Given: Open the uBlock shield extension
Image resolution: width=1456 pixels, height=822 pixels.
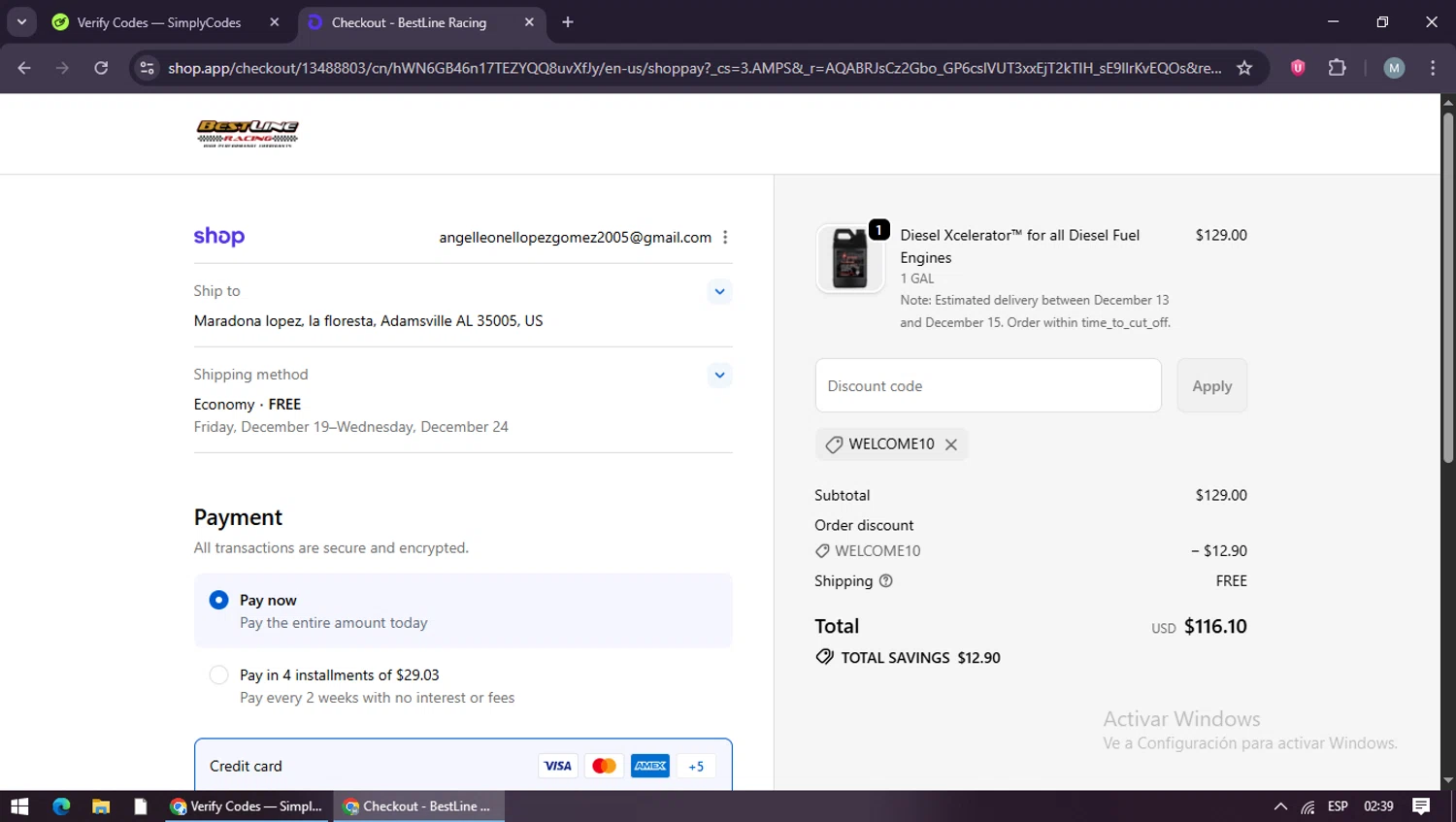Looking at the screenshot, I should coord(1298,68).
